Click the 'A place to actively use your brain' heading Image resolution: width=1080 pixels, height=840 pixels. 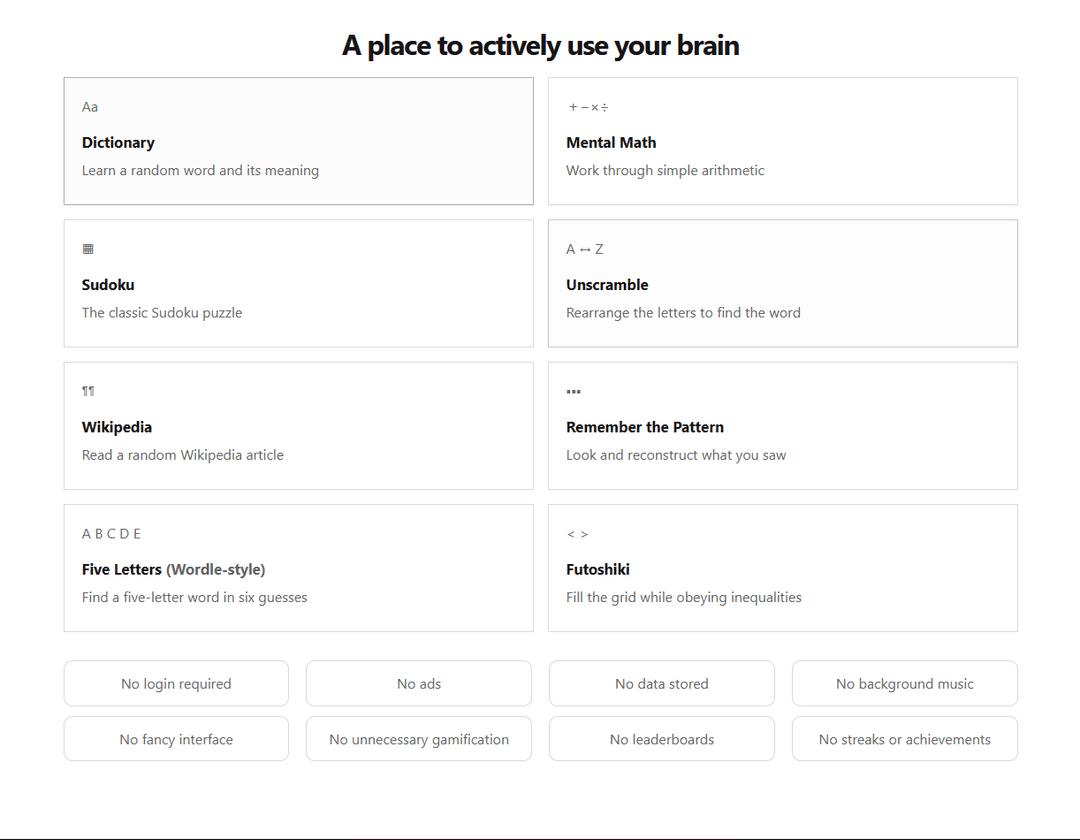coord(541,45)
